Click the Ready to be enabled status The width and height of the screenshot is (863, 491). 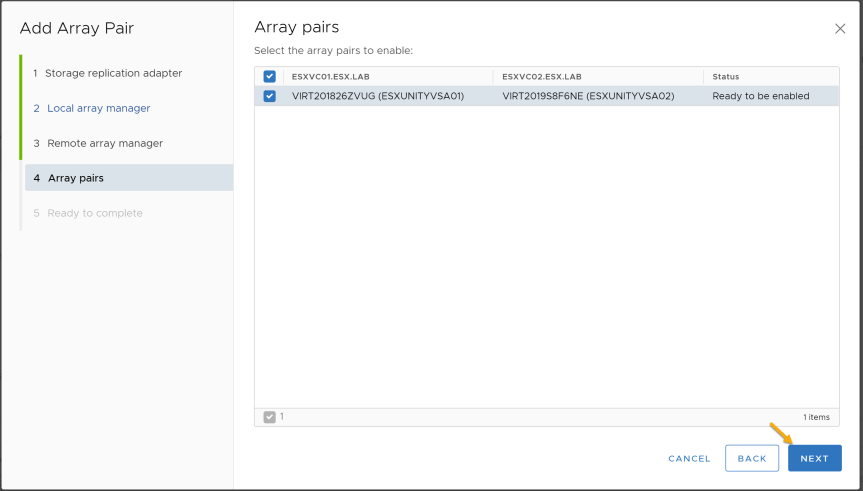point(761,96)
